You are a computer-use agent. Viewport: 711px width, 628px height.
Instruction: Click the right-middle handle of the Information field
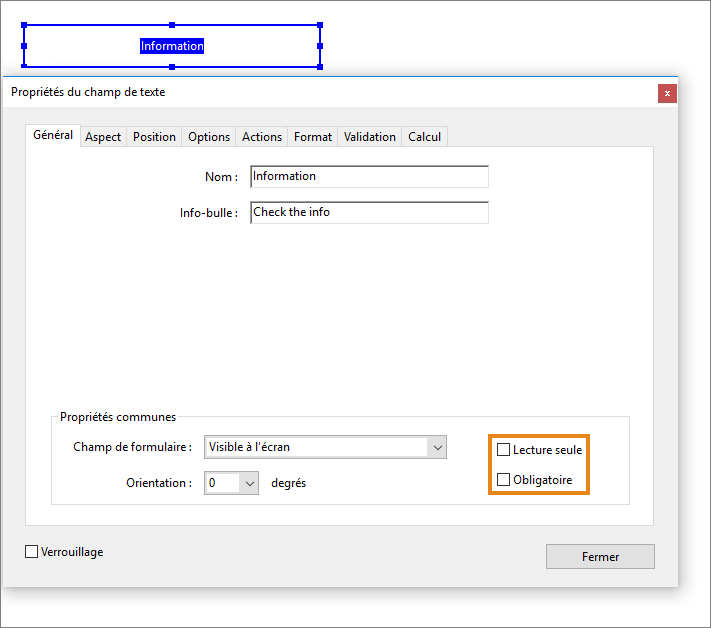320,46
